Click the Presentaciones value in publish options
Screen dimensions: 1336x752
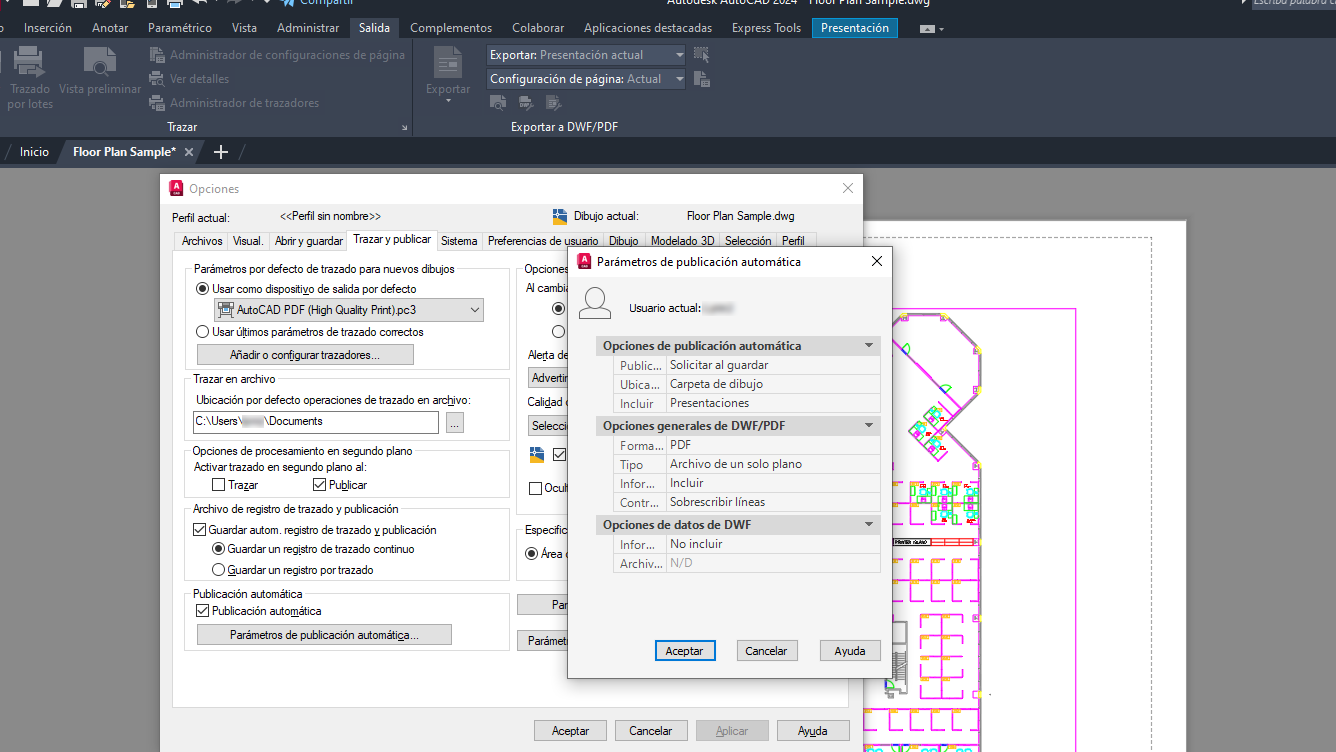pos(773,403)
